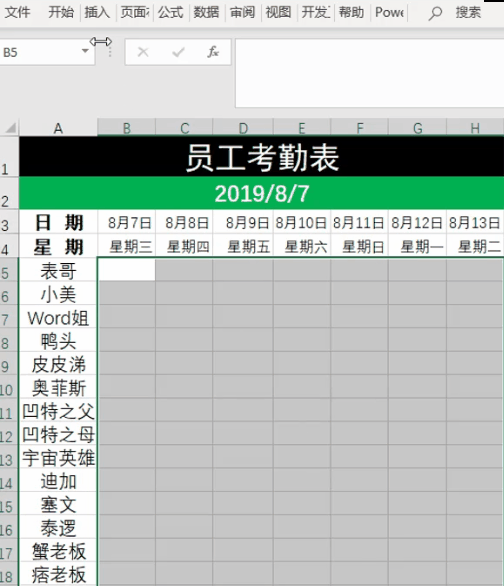The image size is (504, 586).
Task: Select the 星期日 cell
Action: [359, 246]
